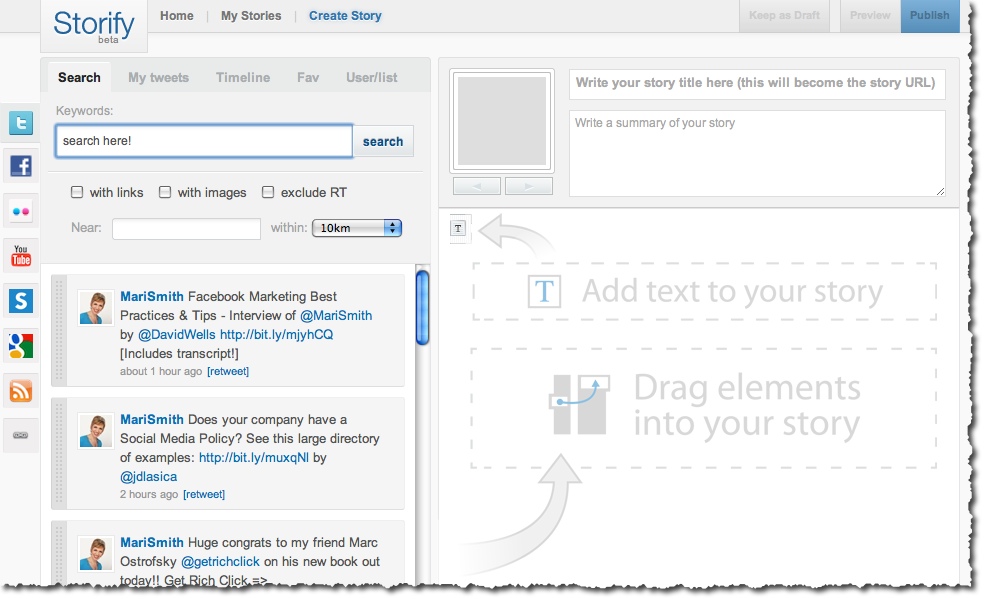Retweet the Social Media Policy tweet

[204, 494]
